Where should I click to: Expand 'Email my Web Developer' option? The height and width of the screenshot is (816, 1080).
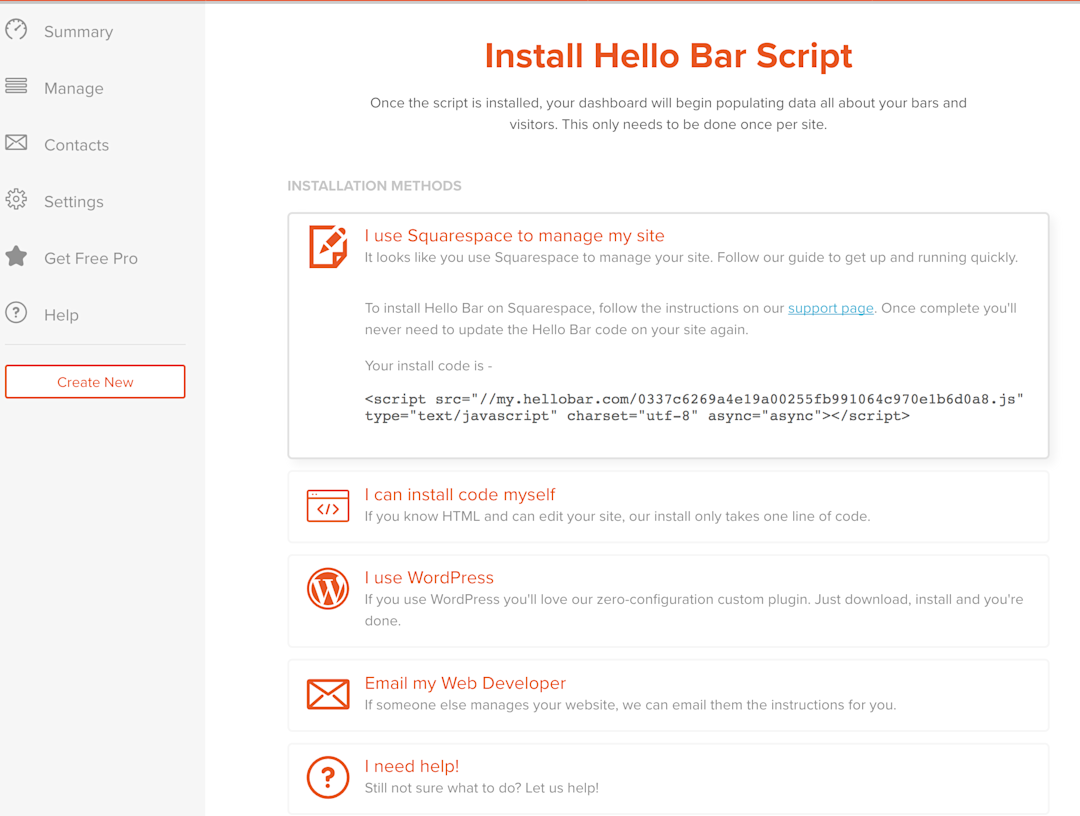tap(668, 695)
